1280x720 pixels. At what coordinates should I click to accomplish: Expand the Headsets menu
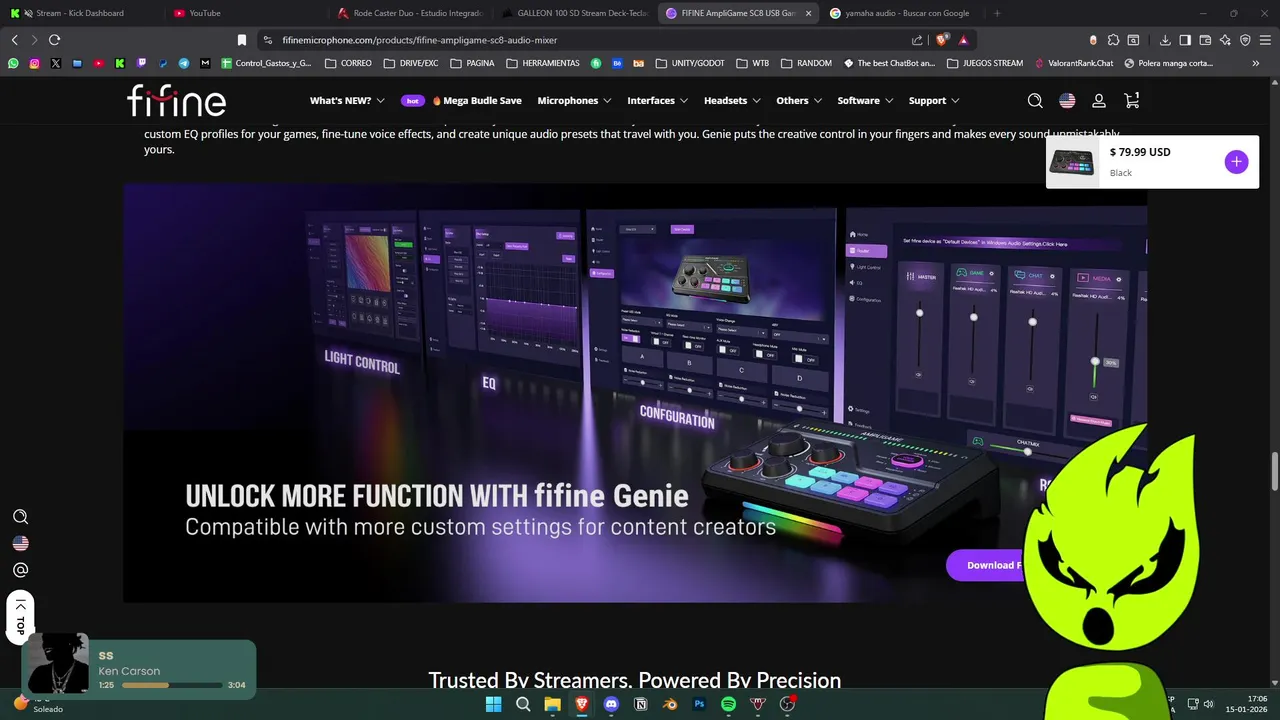pyautogui.click(x=732, y=101)
